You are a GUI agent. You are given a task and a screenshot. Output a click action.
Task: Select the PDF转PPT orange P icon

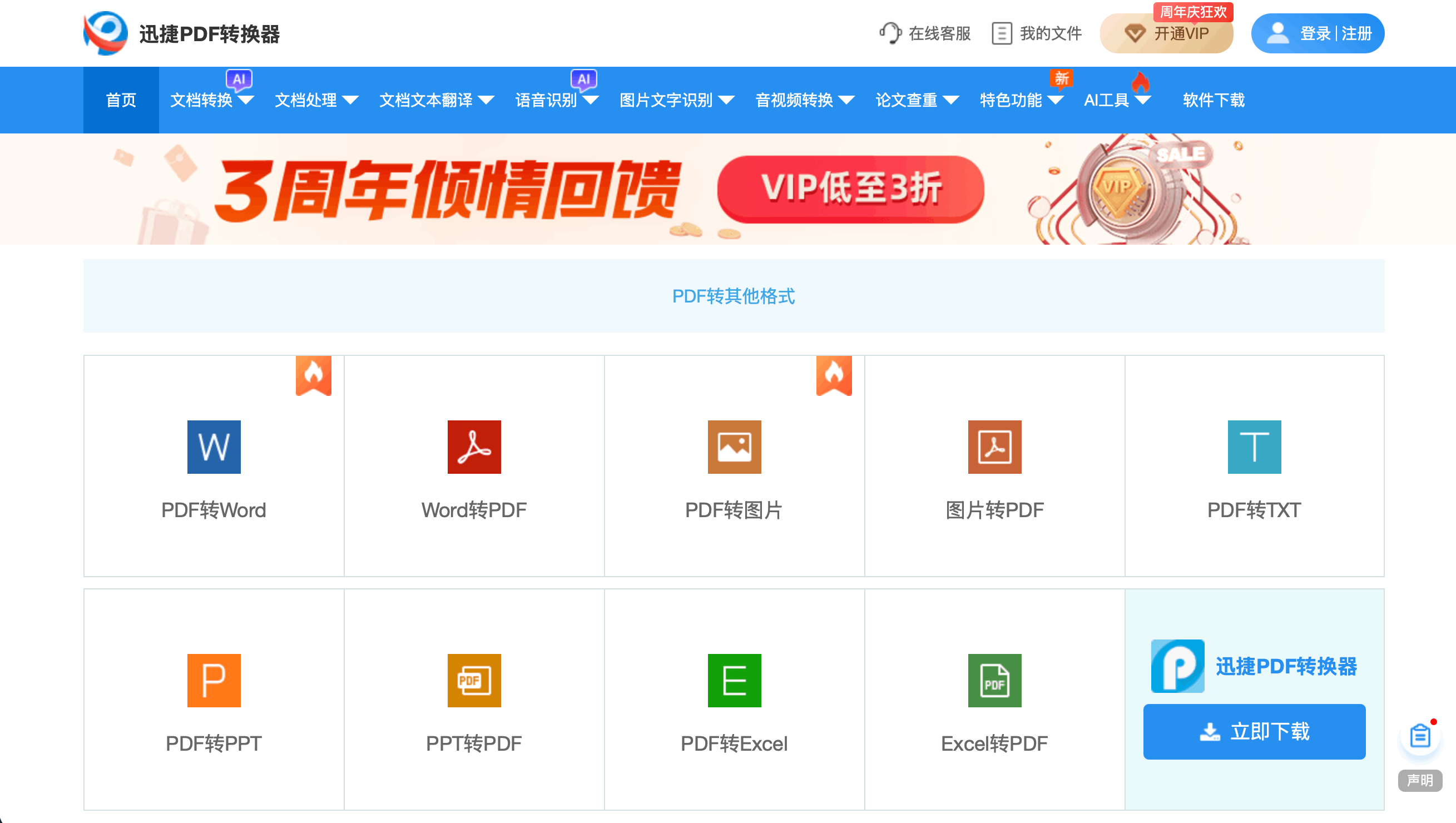click(x=213, y=681)
